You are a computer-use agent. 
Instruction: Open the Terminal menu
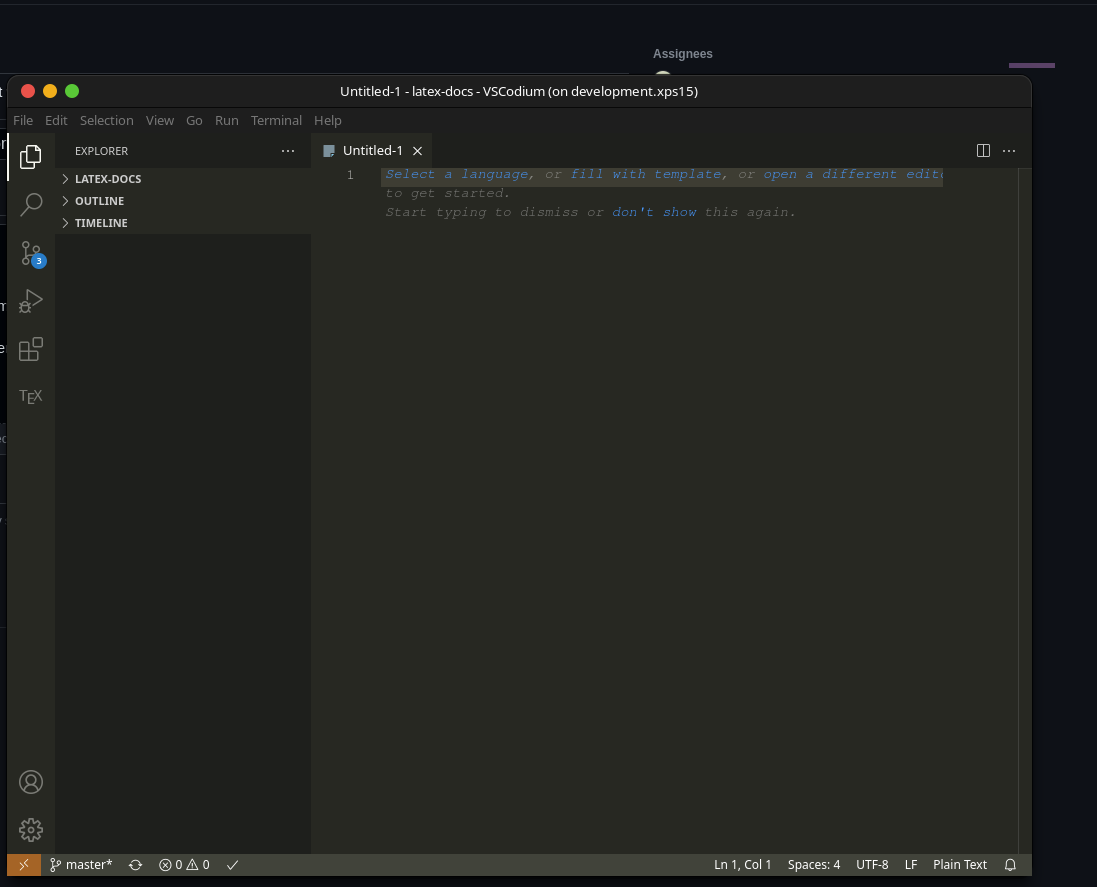point(276,120)
